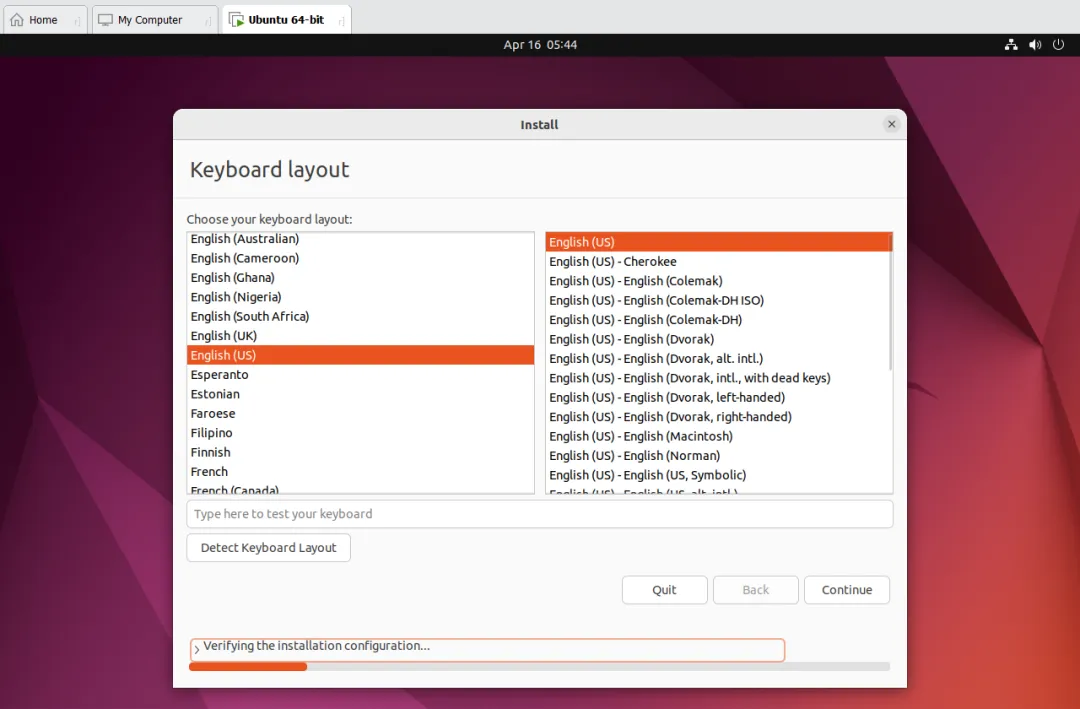Select English (Ghana) layout

click(360, 278)
